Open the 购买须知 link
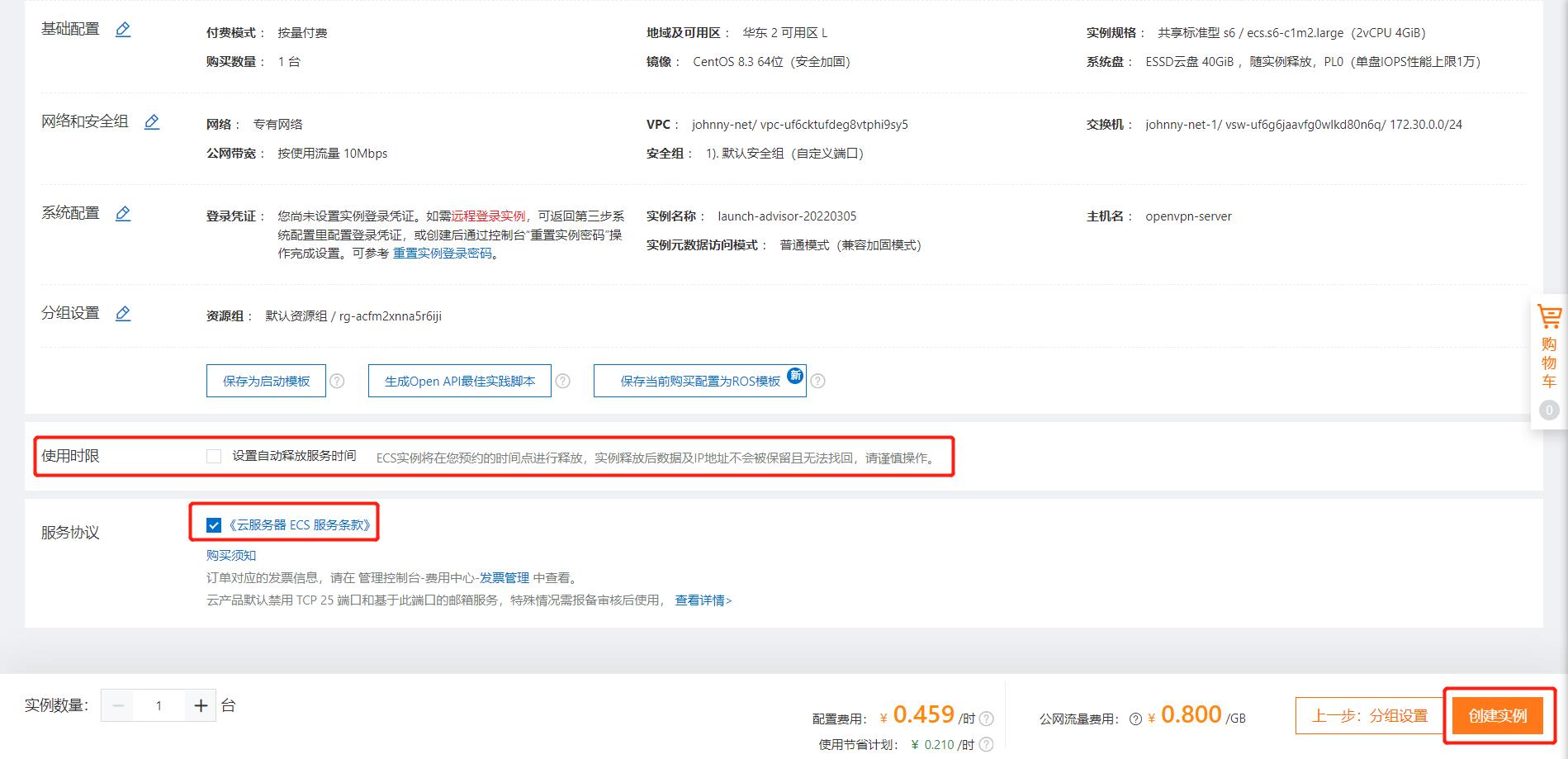Screen dimensions: 1568x759 pos(231,555)
